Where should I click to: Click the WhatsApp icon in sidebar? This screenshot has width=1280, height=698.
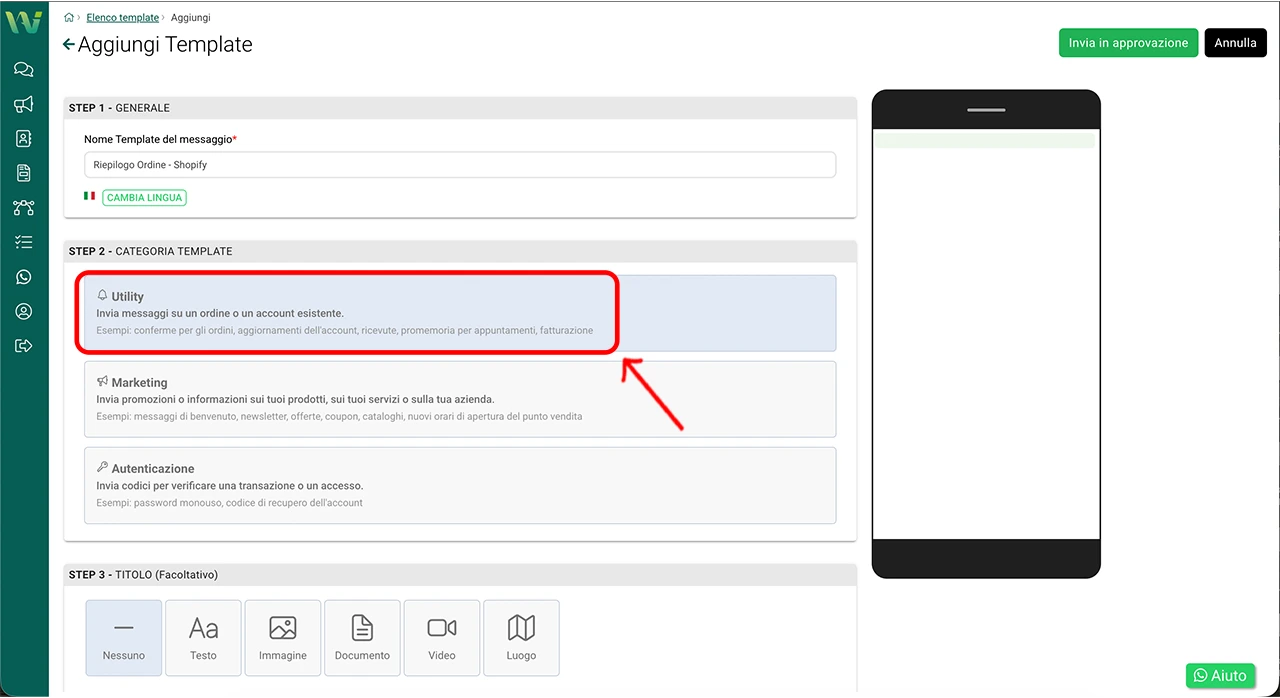click(x=24, y=277)
